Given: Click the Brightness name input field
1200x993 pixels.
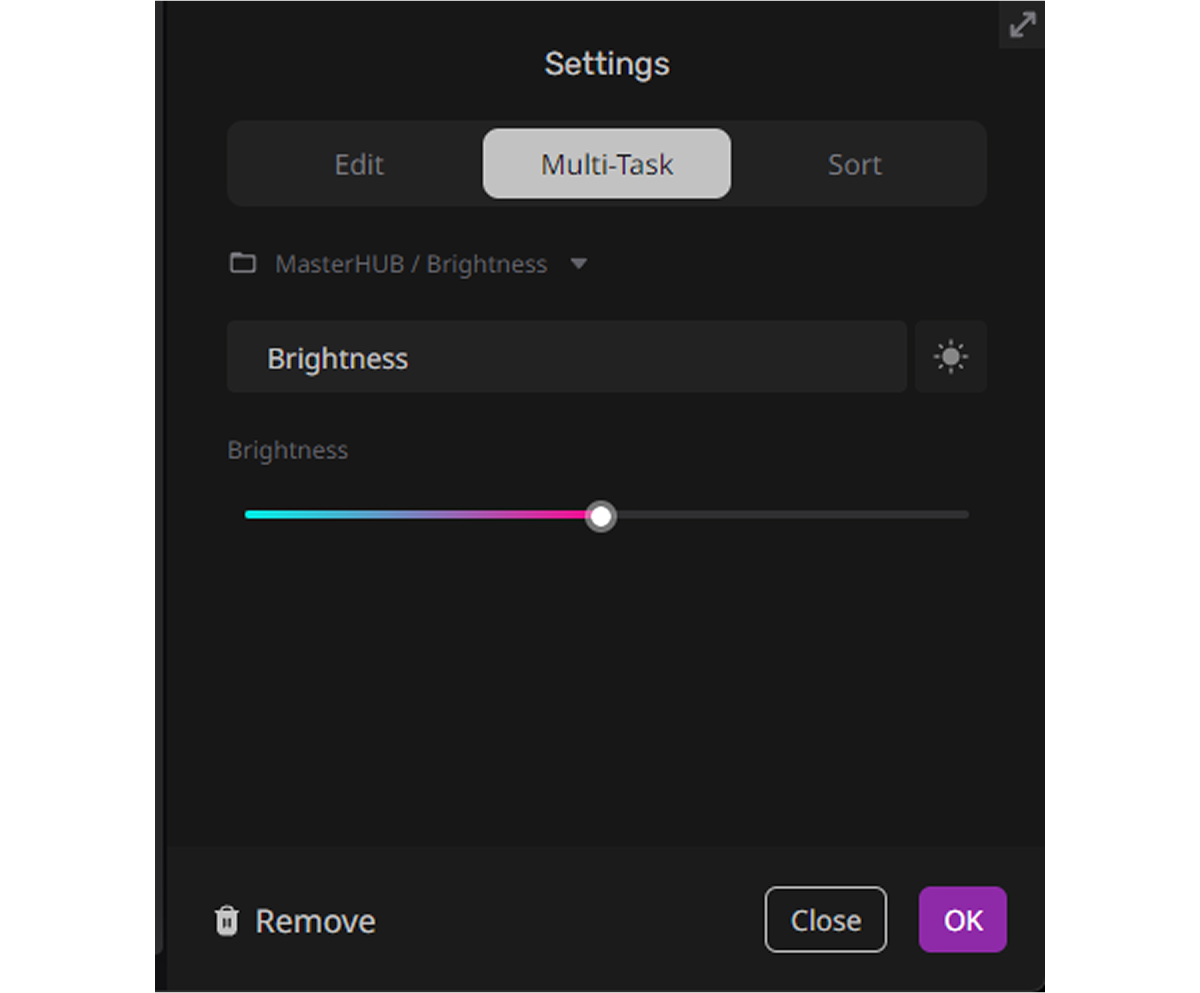Looking at the screenshot, I should (567, 357).
